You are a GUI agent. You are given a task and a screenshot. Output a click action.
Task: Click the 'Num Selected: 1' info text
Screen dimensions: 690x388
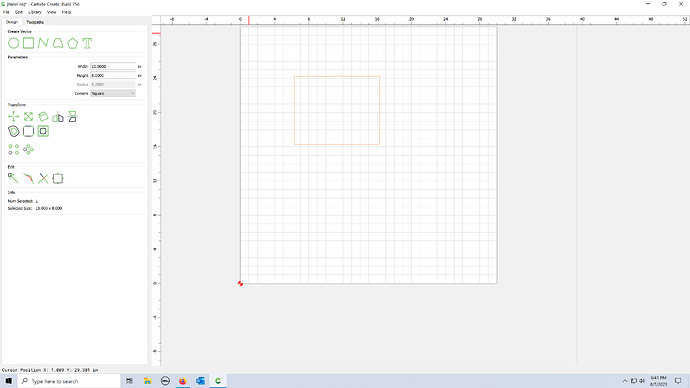tap(22, 201)
